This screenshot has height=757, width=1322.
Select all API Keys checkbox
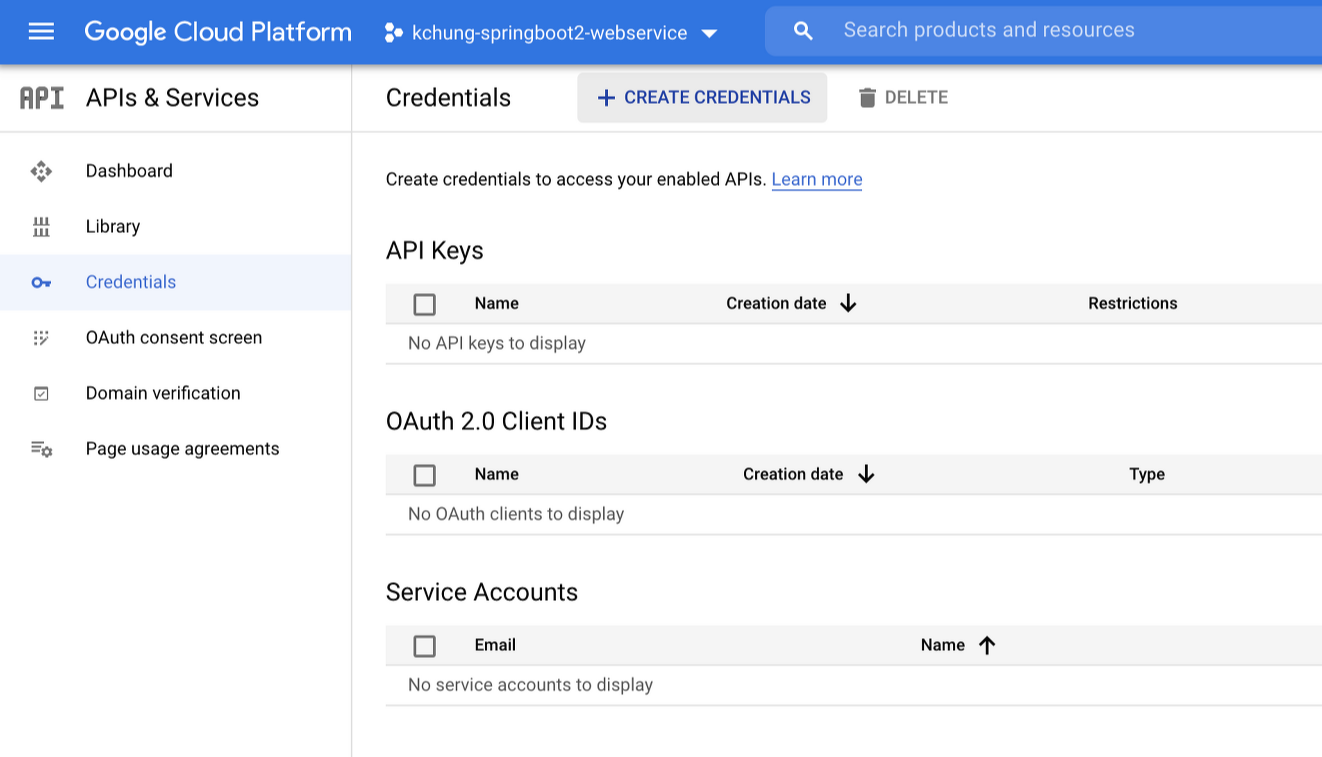click(425, 304)
